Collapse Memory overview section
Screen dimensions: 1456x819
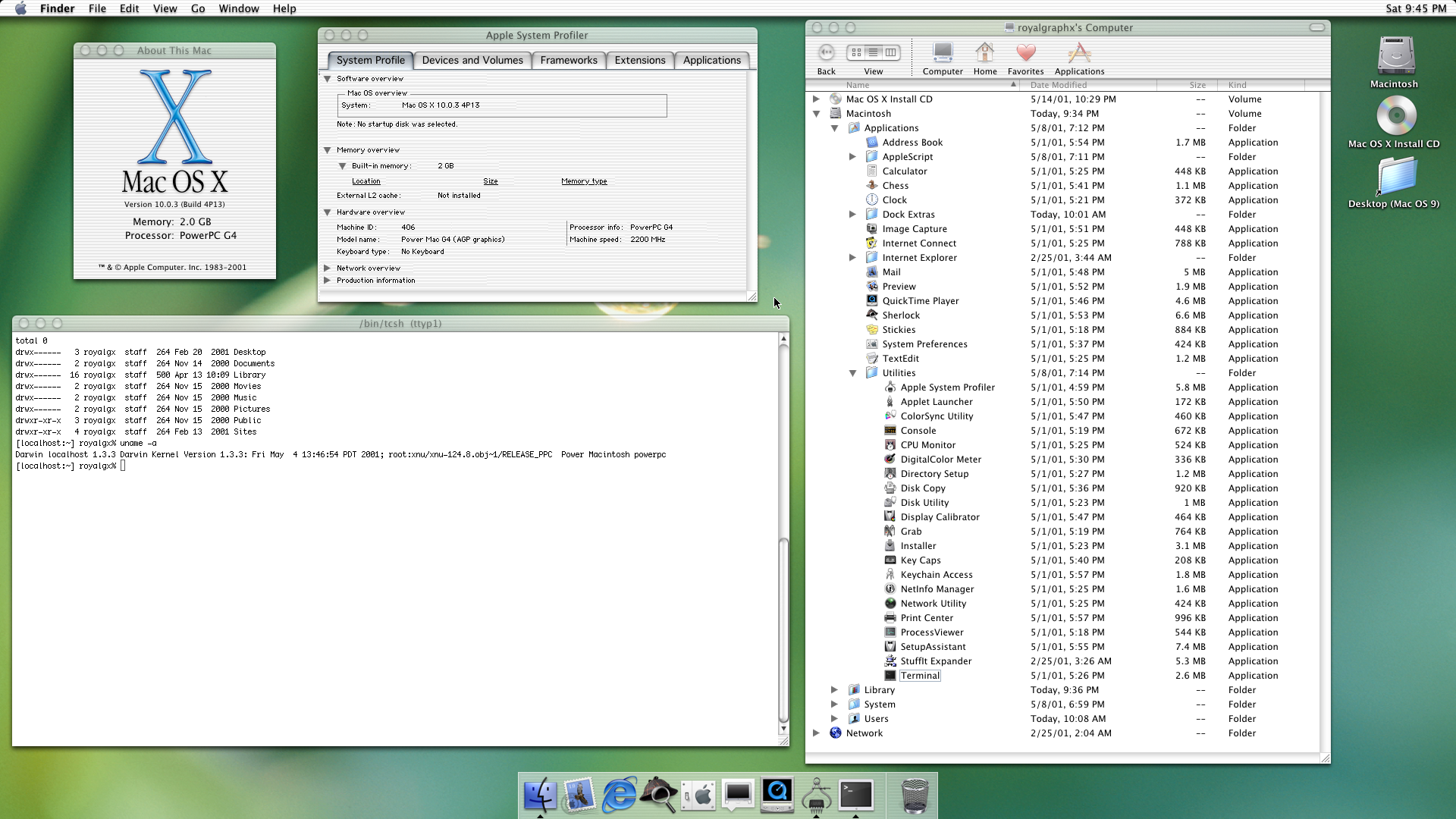(328, 150)
